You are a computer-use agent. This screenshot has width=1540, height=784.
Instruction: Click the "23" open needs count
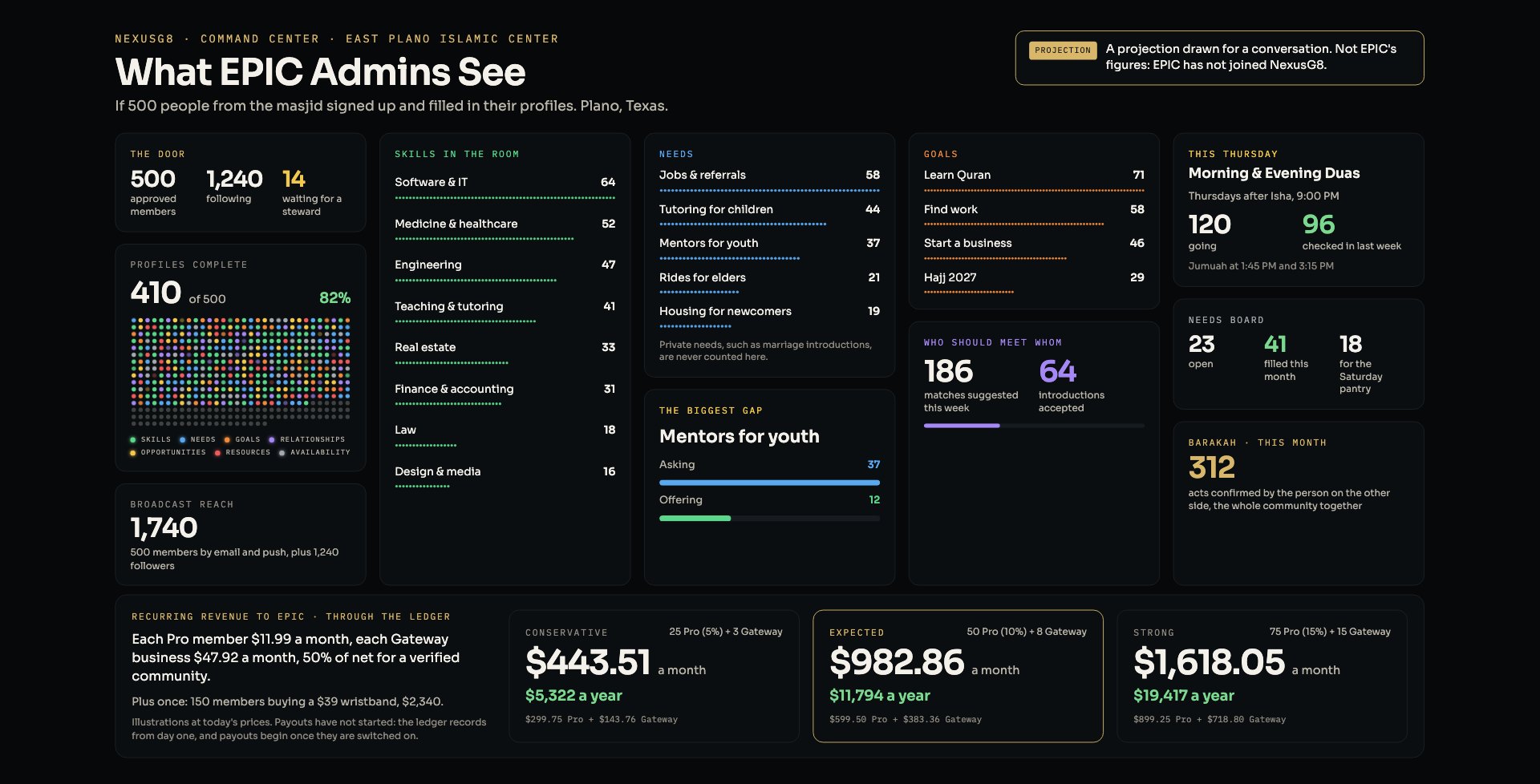[1202, 344]
